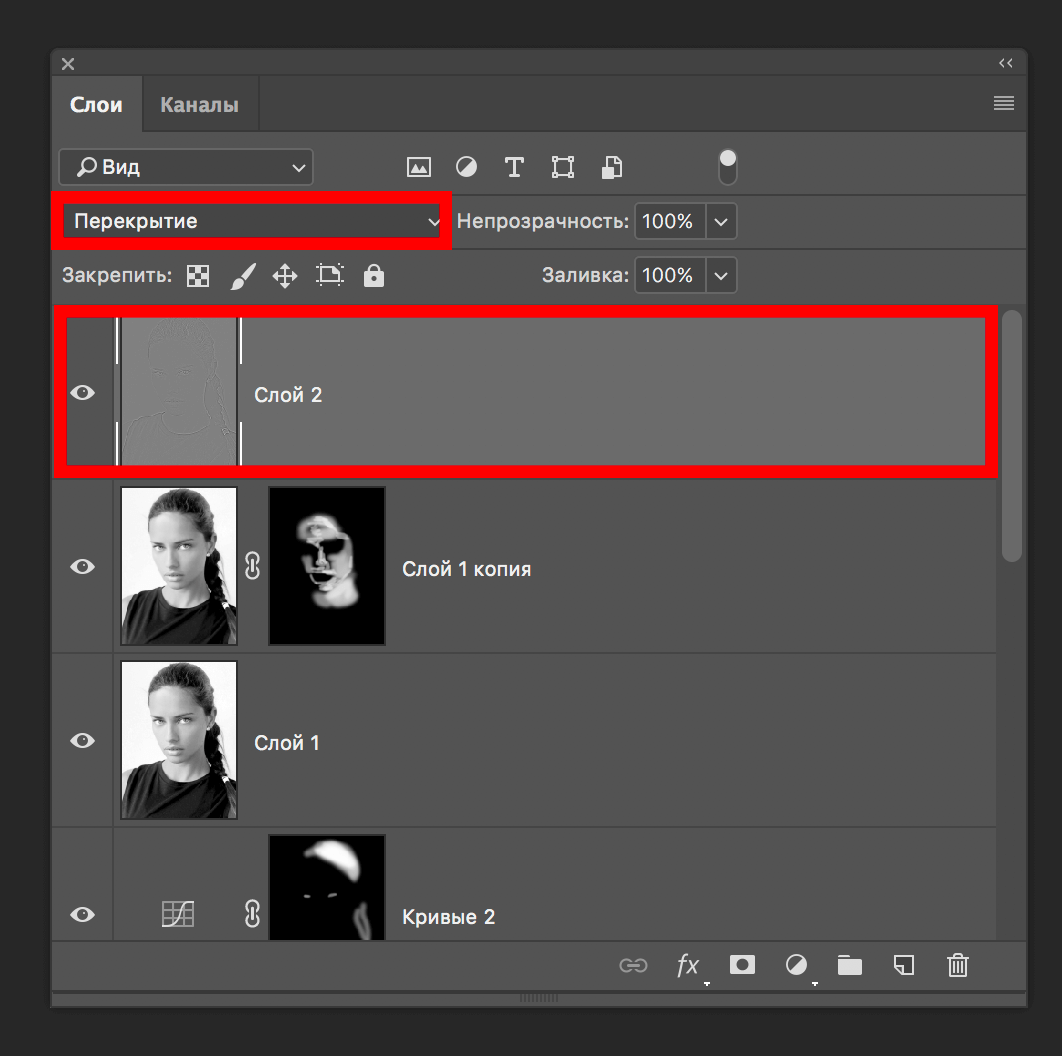
Task: Click the smart object filter icon
Action: click(611, 167)
